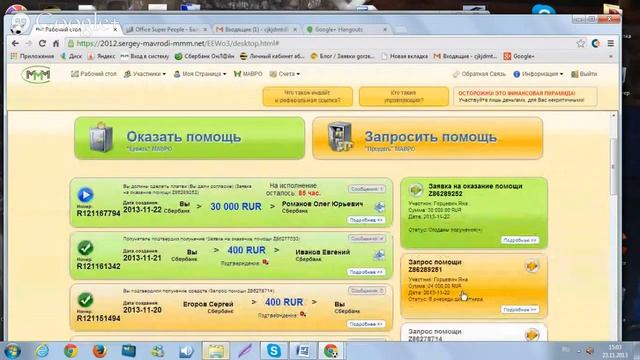Screen dimensions: 640x360
Task: Open Подробнее in request Z86289252 card
Action: [520, 240]
